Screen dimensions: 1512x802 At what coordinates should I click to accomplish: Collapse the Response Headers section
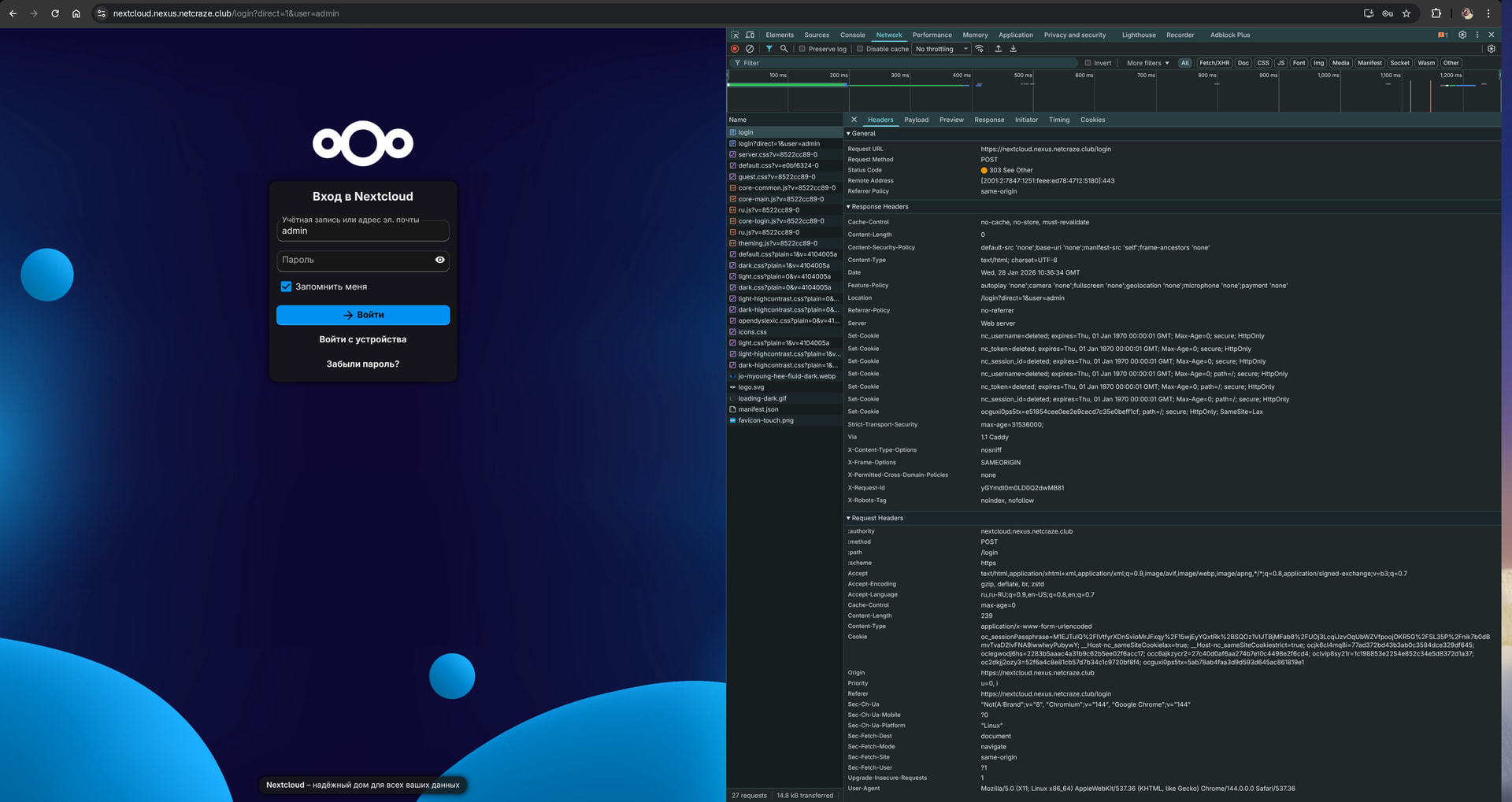(x=878, y=207)
